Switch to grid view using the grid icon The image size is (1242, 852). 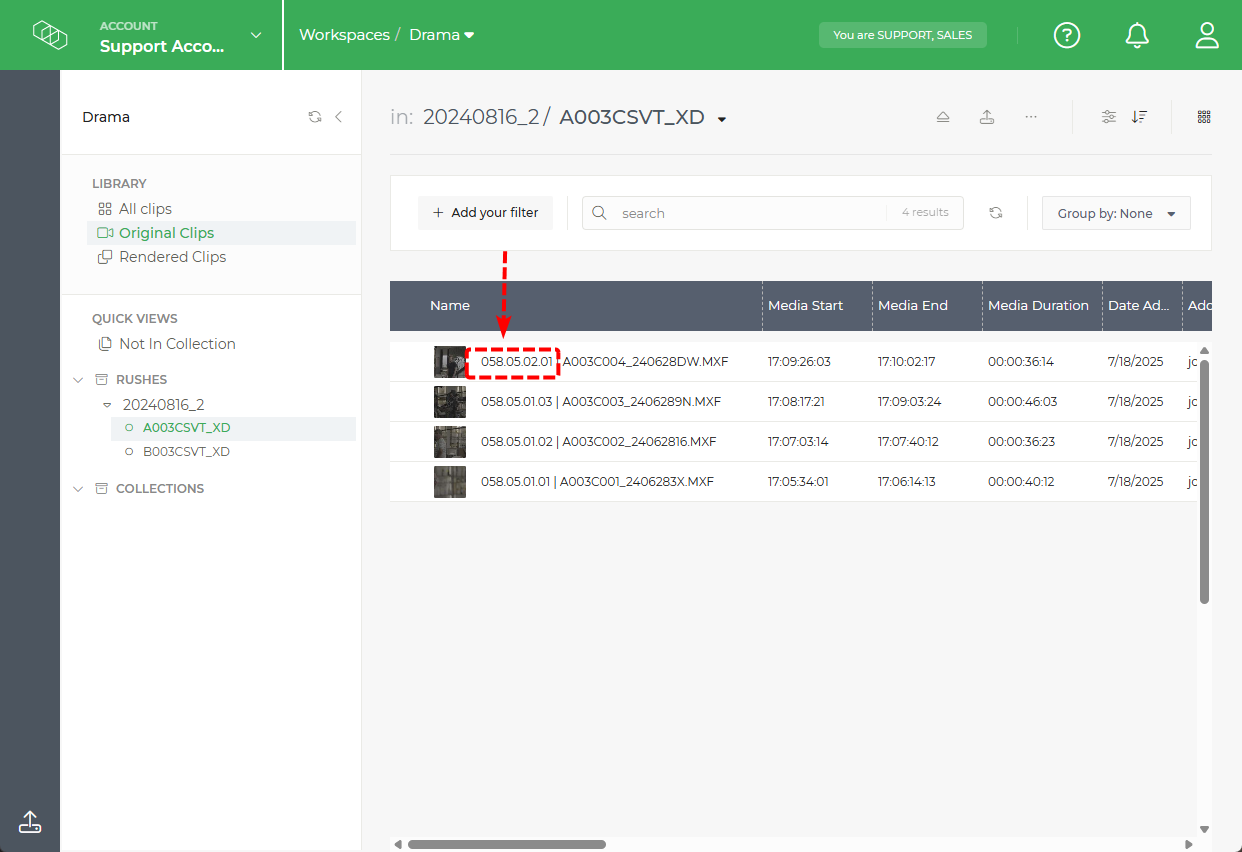pyautogui.click(x=1203, y=116)
